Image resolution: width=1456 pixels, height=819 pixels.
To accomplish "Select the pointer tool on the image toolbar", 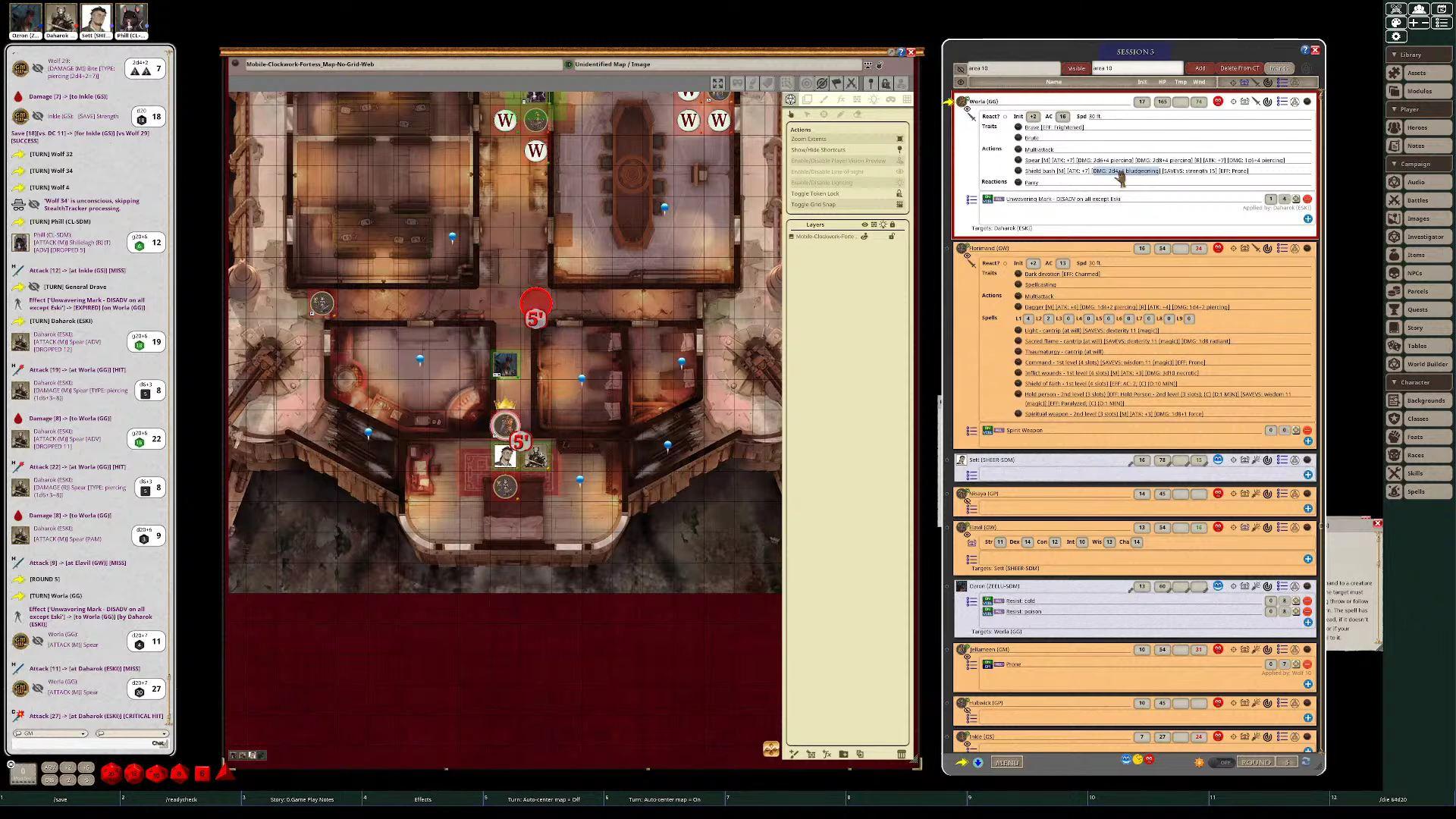I will coord(791,114).
